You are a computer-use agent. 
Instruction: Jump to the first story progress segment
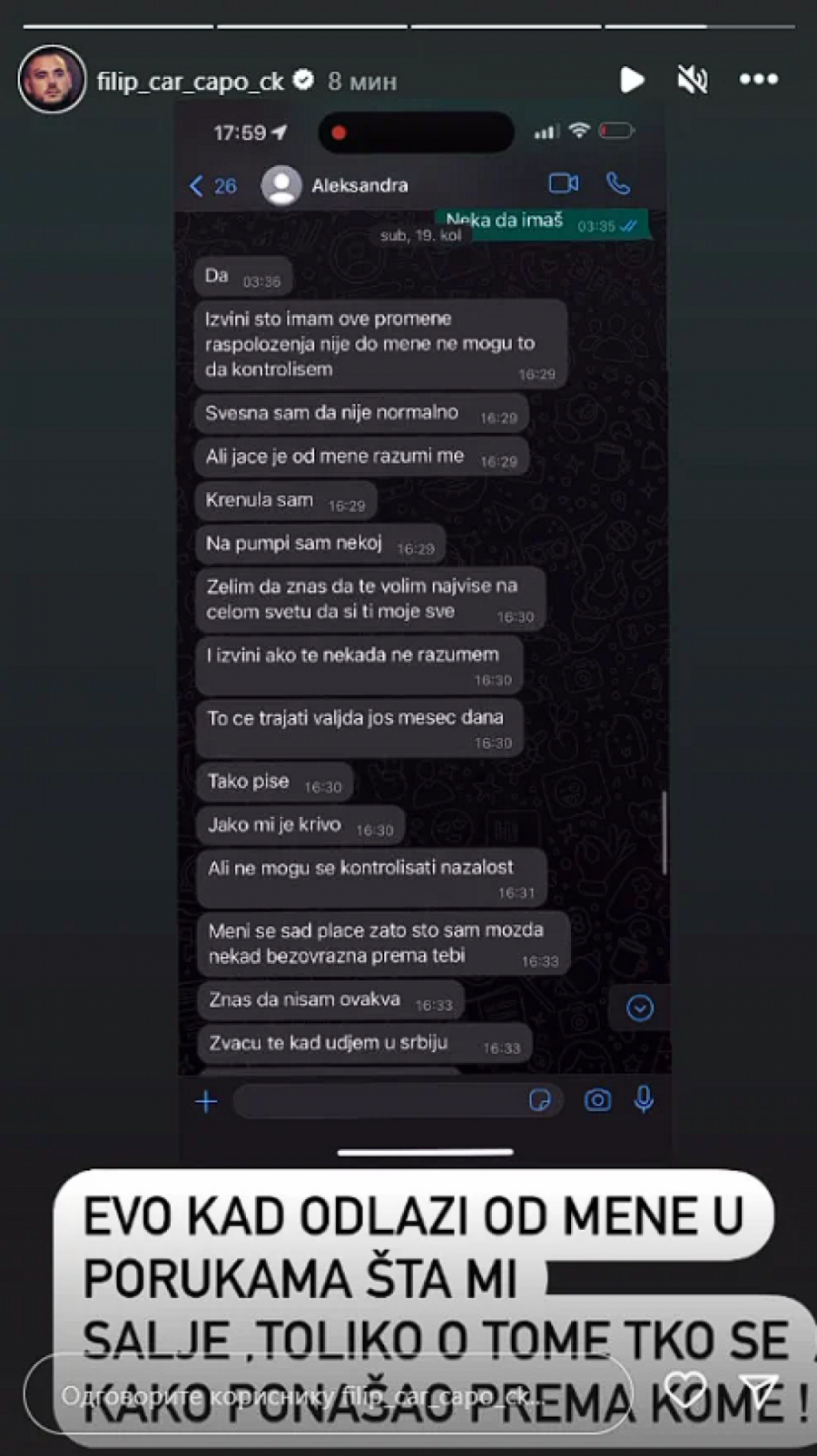pyautogui.click(x=117, y=26)
